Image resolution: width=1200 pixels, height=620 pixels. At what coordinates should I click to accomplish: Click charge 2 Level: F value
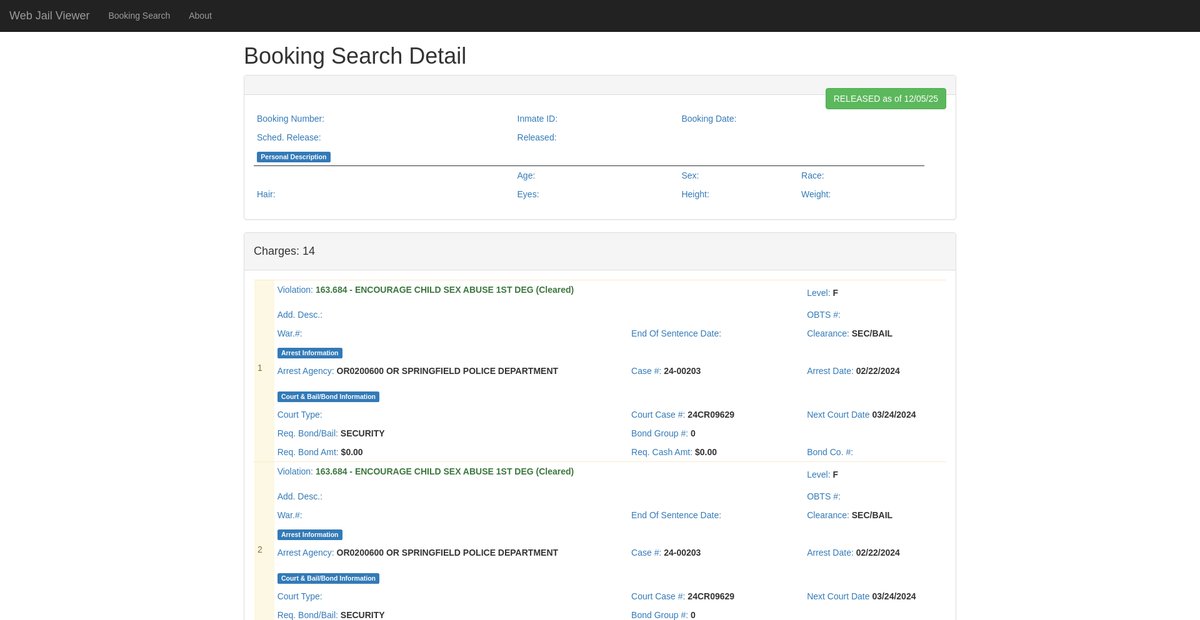click(x=835, y=475)
